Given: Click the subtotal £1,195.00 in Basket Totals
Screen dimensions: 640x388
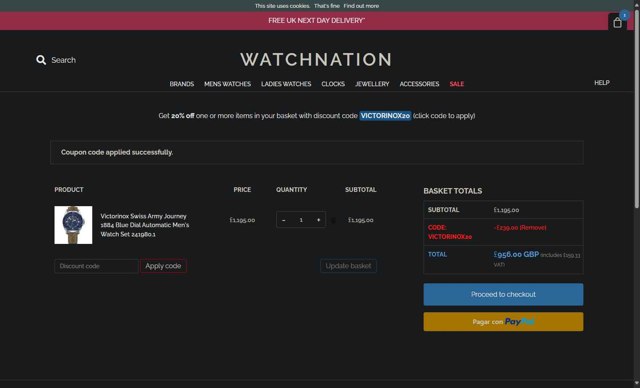Looking at the screenshot, I should pos(506,210).
